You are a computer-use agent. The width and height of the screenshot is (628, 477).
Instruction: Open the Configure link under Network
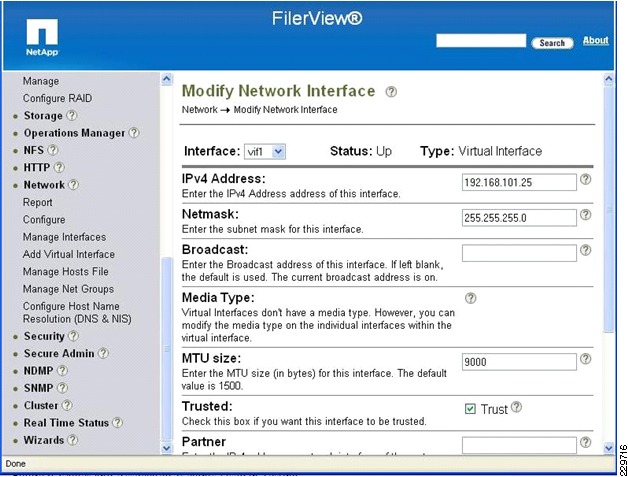(x=44, y=219)
